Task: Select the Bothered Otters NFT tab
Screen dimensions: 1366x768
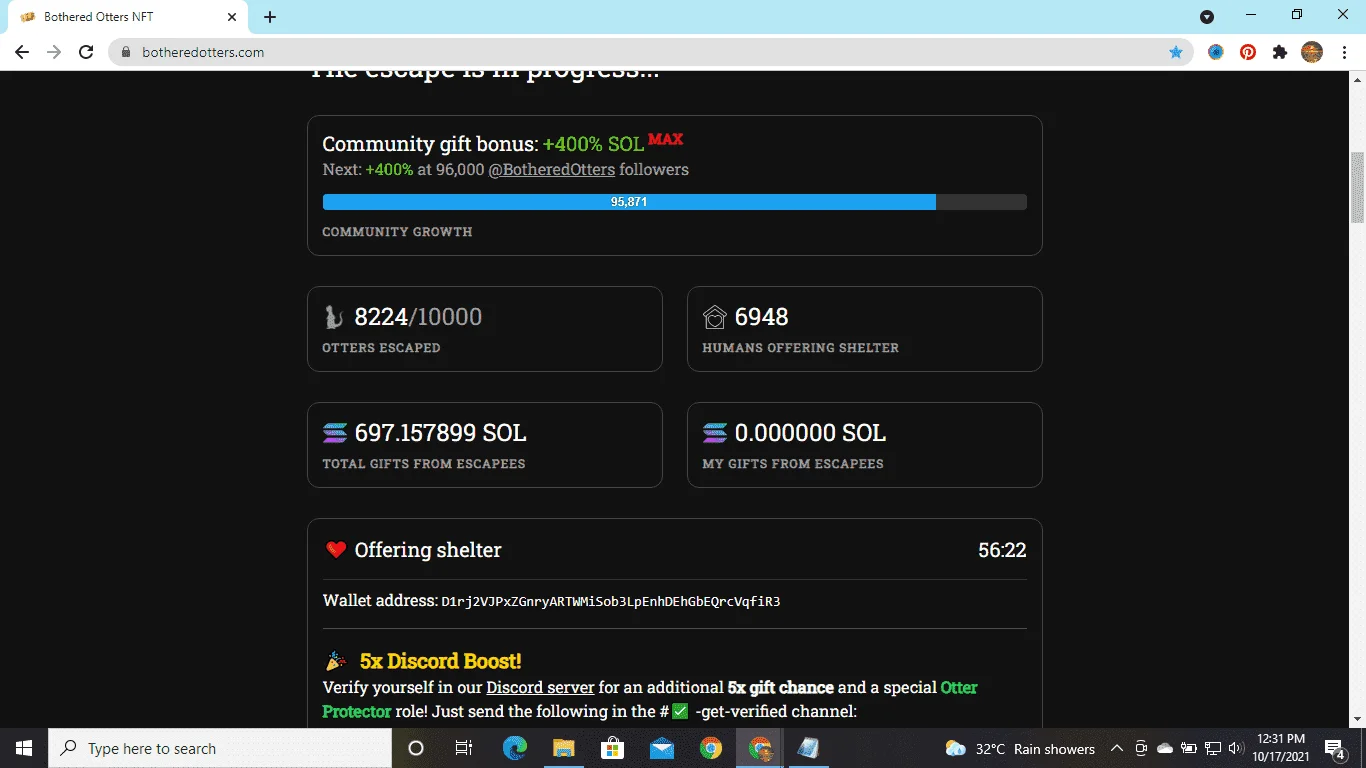Action: pos(125,17)
